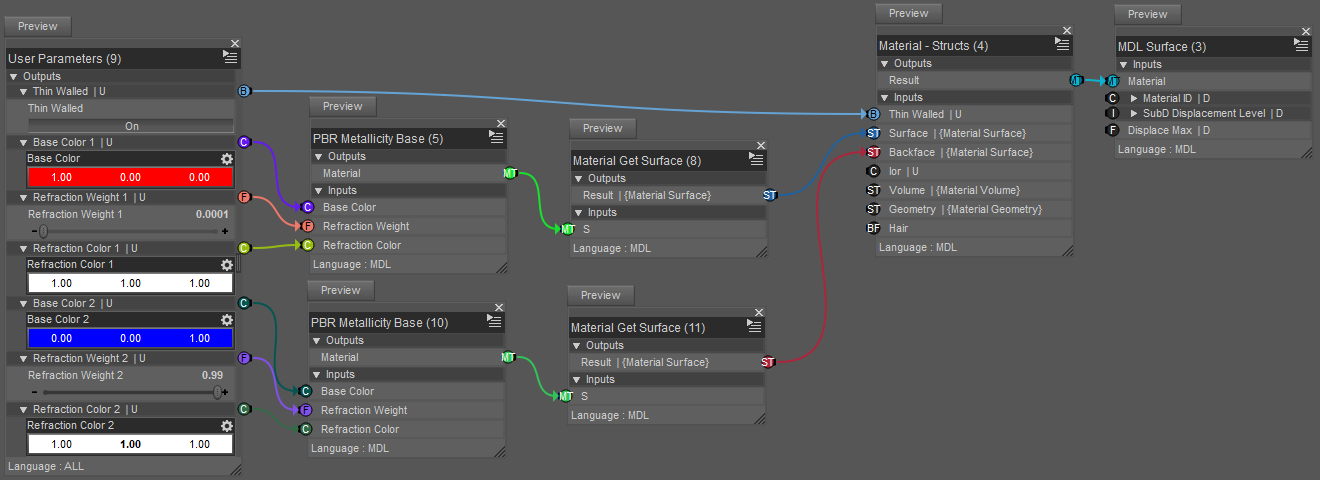
Task: Open User Parameters node options menu icon
Action: [x=230, y=59]
